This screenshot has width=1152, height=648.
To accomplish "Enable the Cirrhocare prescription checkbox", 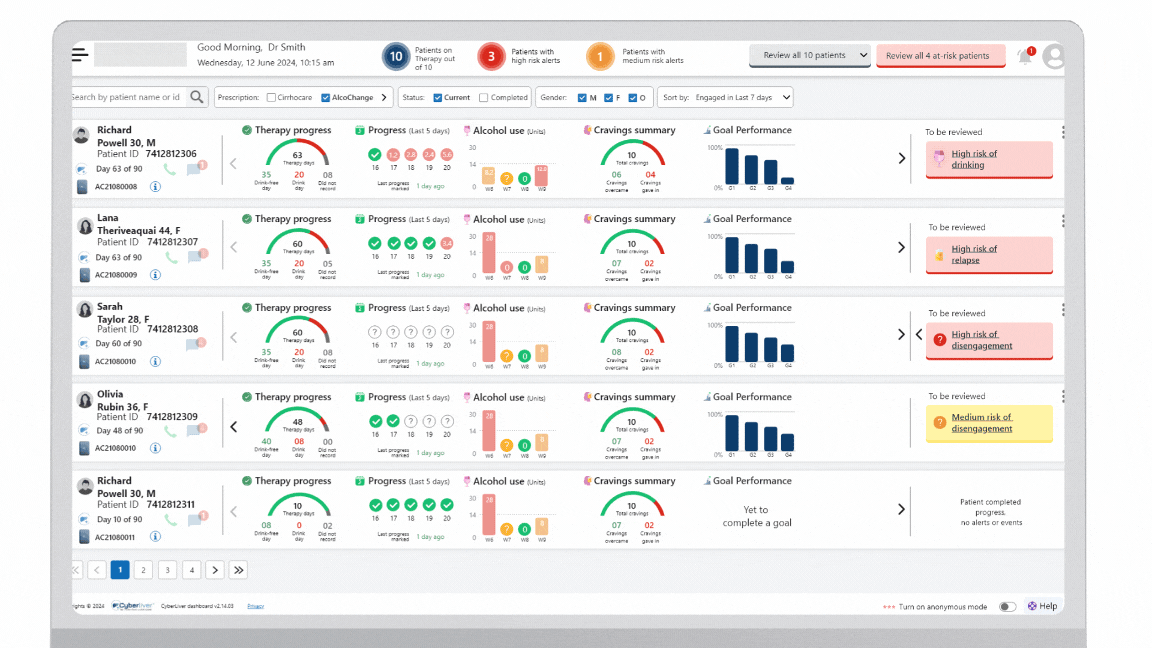I will pos(271,98).
